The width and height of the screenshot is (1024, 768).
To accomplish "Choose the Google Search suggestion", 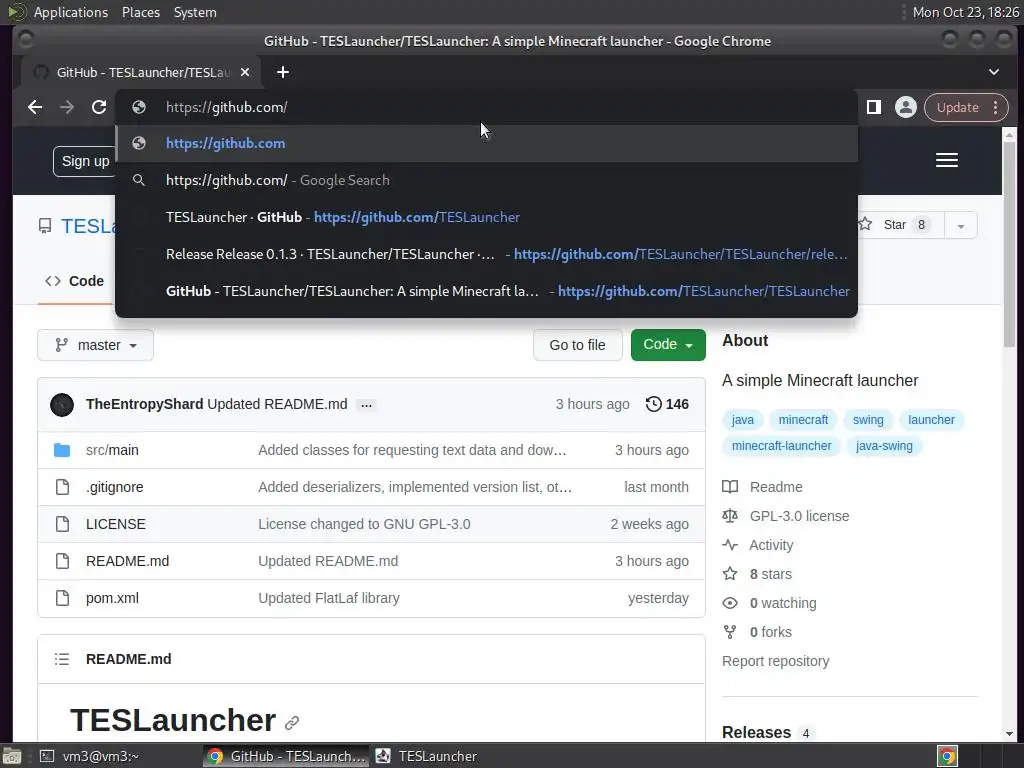I will click(487, 180).
